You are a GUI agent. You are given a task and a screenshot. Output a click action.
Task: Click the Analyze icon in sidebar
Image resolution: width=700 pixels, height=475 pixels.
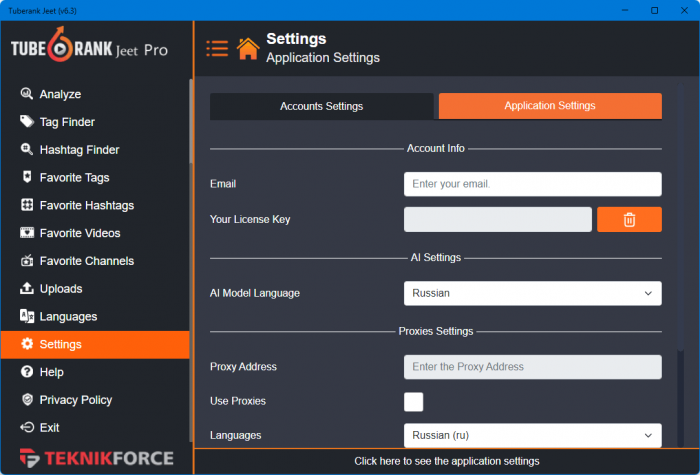[x=27, y=94]
